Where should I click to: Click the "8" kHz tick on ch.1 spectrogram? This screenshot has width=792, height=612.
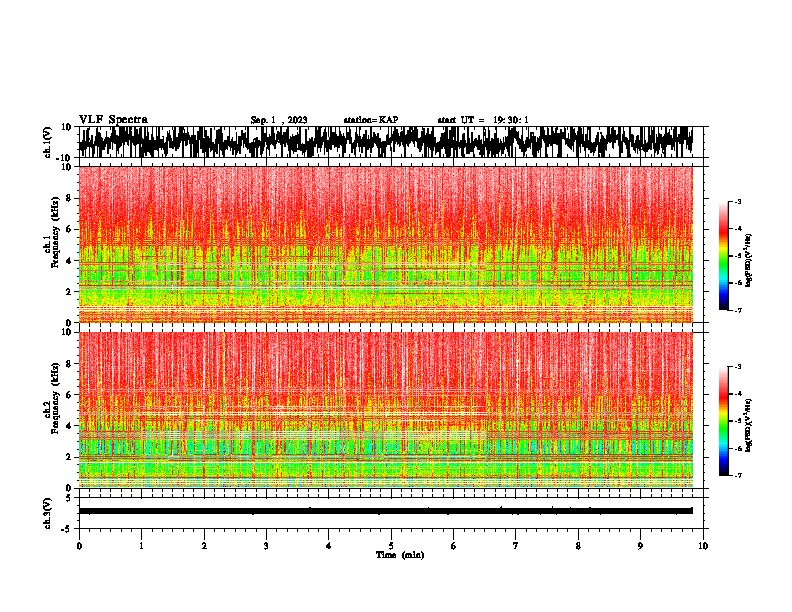coord(70,198)
